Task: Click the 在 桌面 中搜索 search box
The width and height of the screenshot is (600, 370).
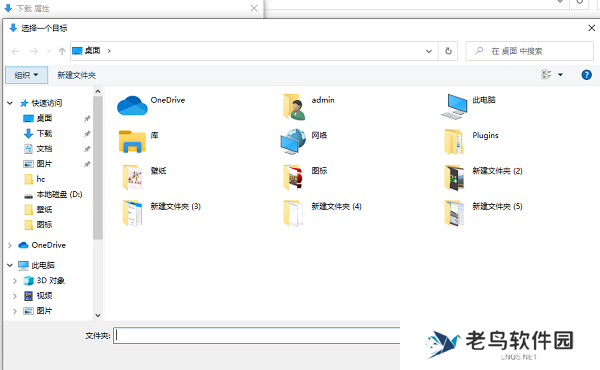Action: 530,51
